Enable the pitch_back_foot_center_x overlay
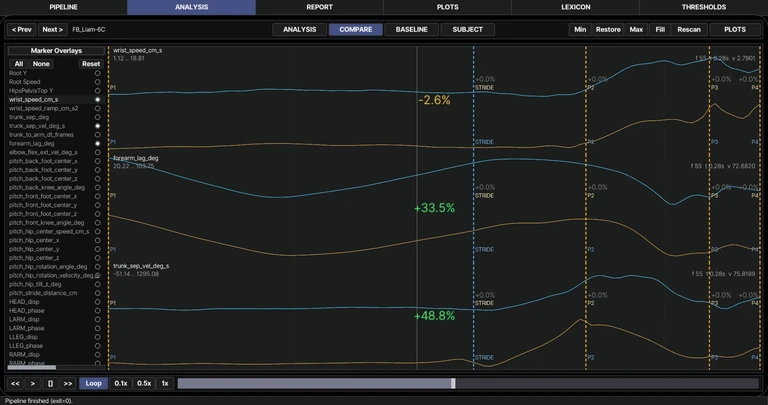Viewport: 768px width, 405px height. tap(97, 161)
